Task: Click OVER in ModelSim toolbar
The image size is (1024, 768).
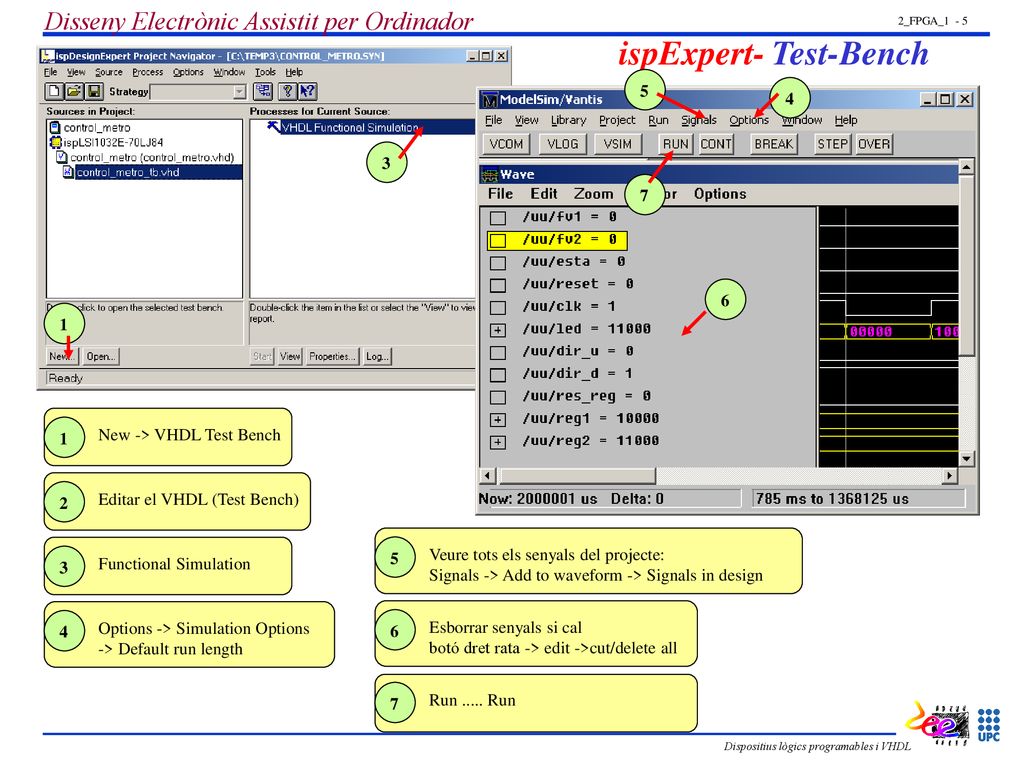Action: (x=874, y=144)
